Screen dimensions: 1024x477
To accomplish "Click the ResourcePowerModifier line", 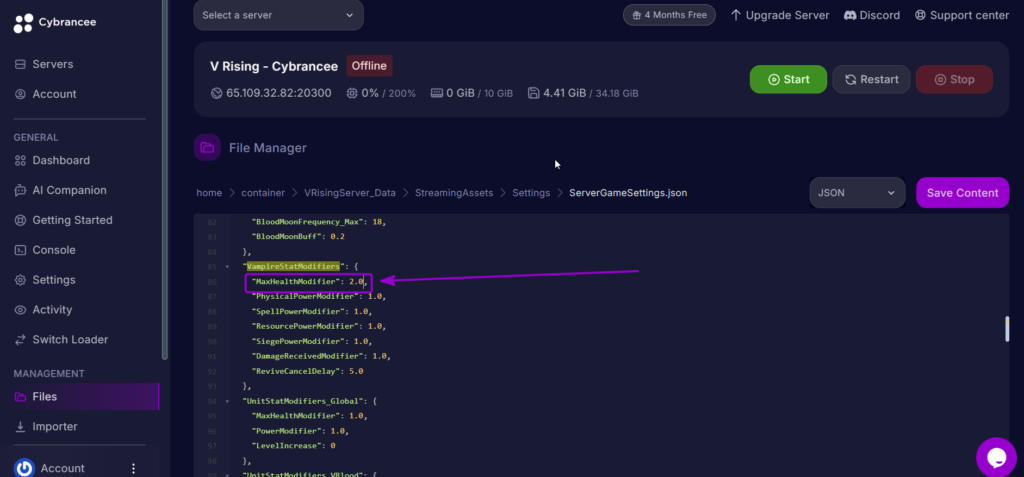I will pos(319,327).
